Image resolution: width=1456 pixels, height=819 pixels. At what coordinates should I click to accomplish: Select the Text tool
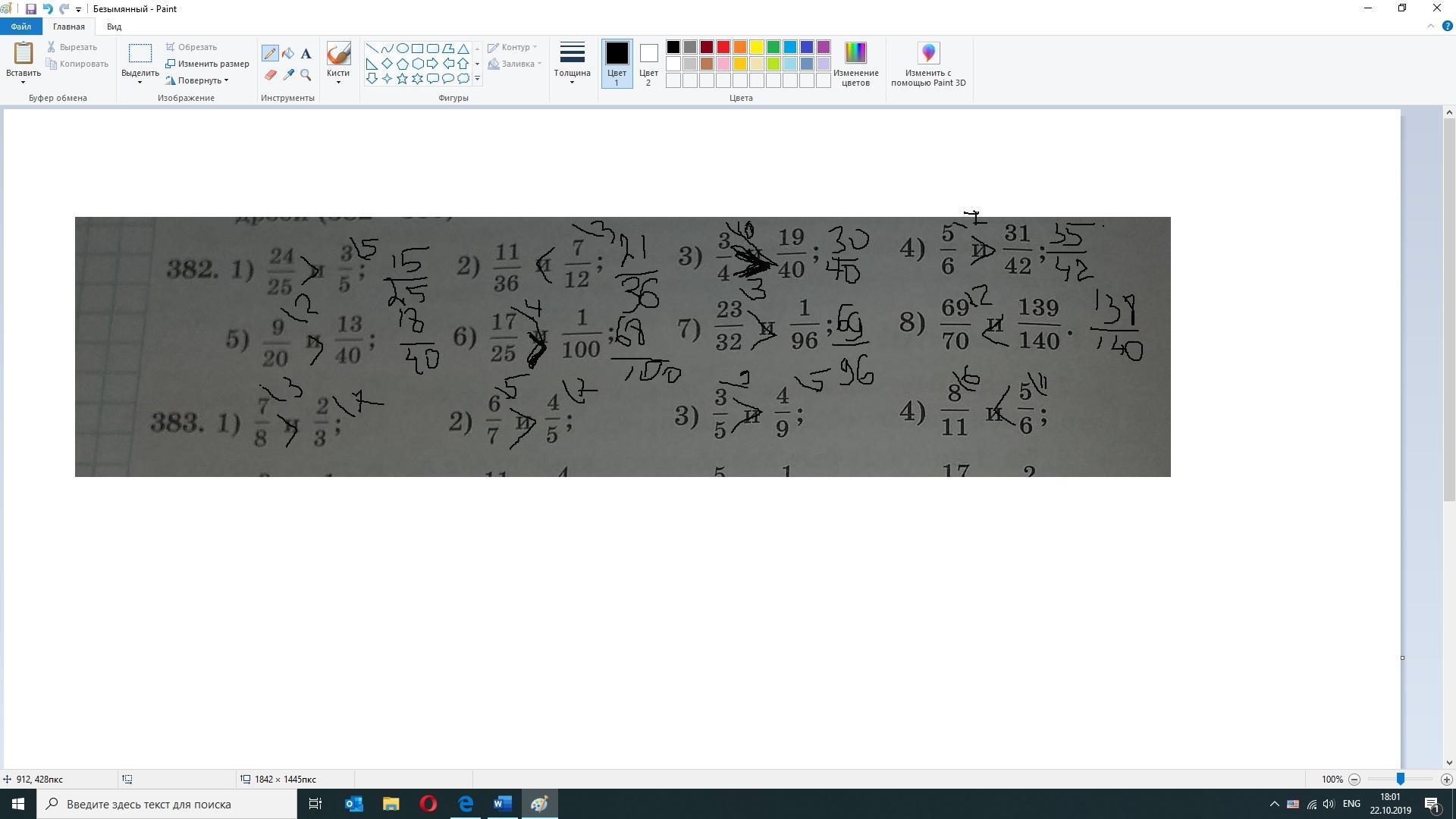[x=306, y=54]
